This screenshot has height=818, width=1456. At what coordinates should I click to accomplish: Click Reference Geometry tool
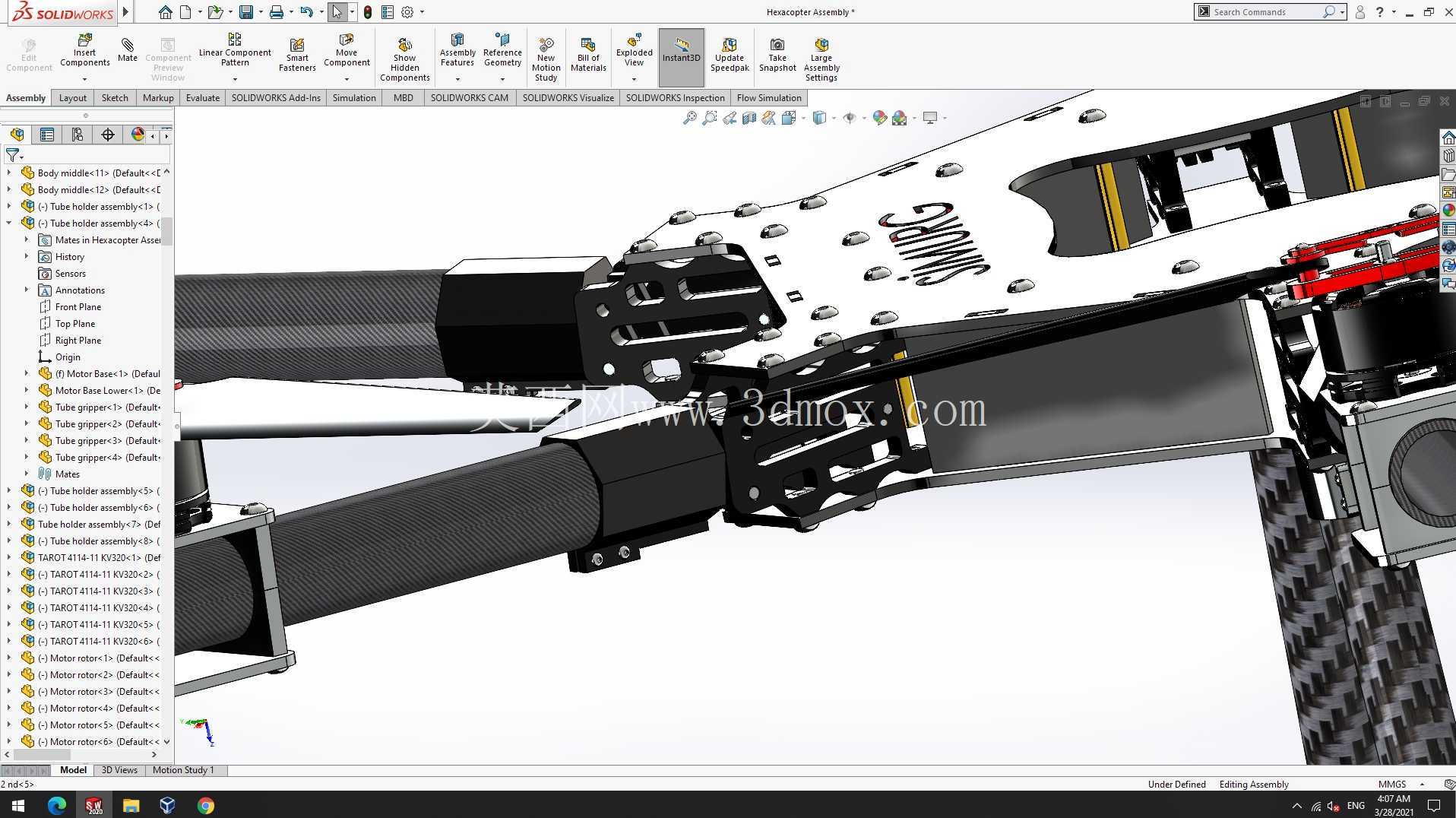[502, 50]
